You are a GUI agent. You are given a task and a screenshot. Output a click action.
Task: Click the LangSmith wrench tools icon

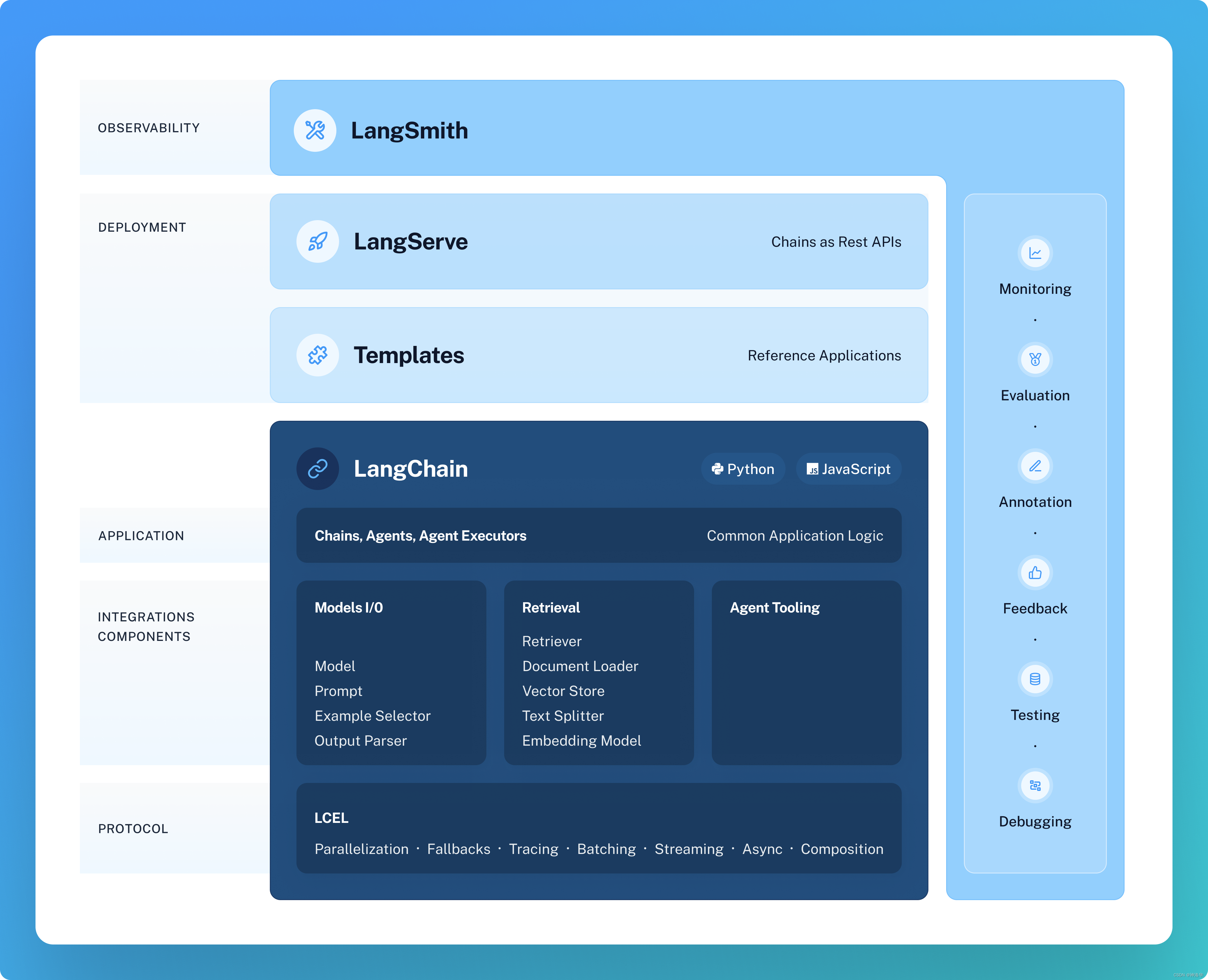315,130
